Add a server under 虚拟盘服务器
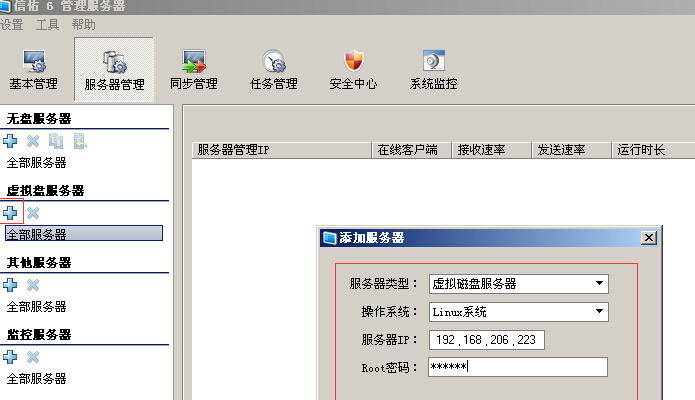 [10, 213]
